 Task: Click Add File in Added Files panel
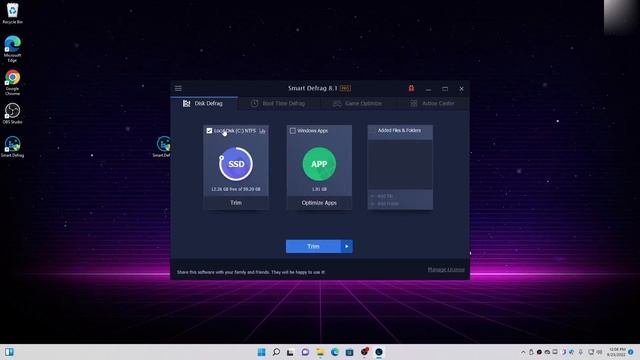(382, 196)
